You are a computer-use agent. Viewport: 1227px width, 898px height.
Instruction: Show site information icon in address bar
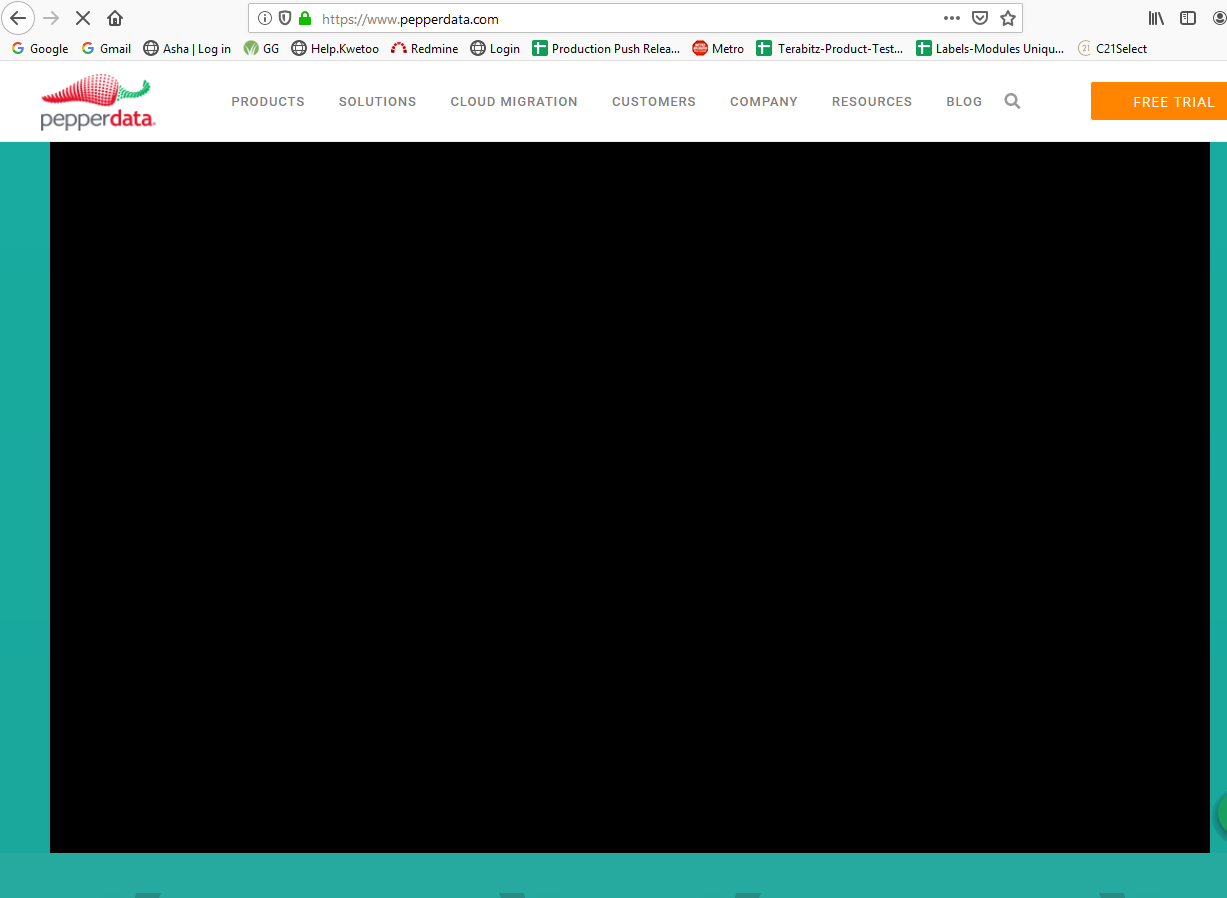[x=265, y=18]
